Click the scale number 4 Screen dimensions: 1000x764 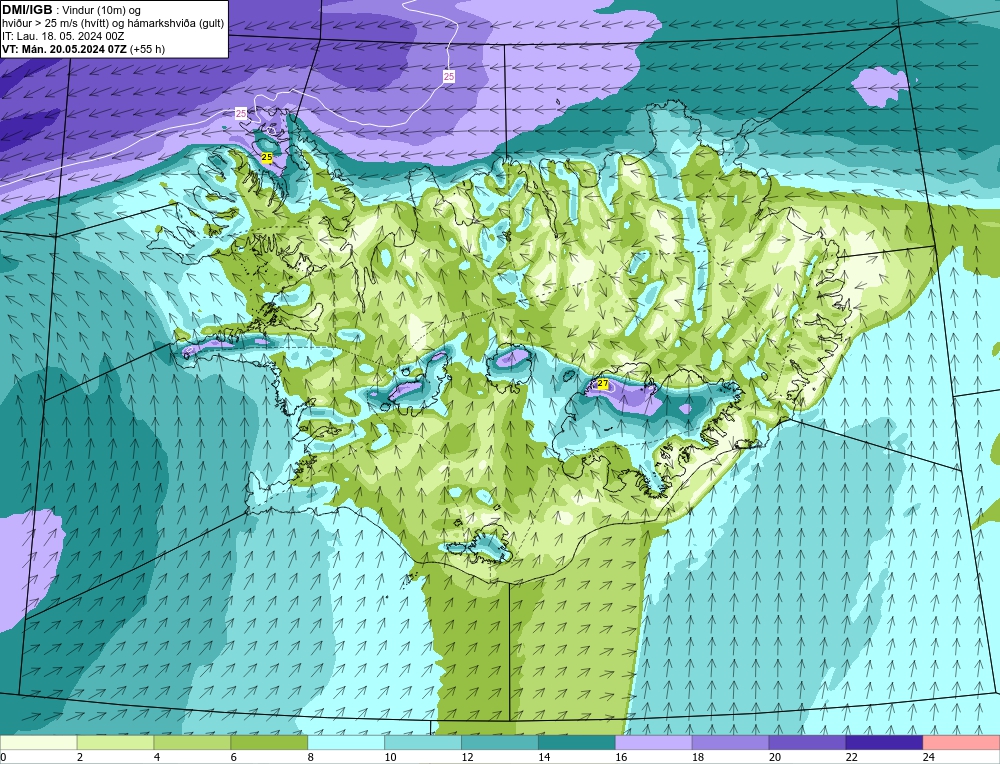tap(157, 757)
